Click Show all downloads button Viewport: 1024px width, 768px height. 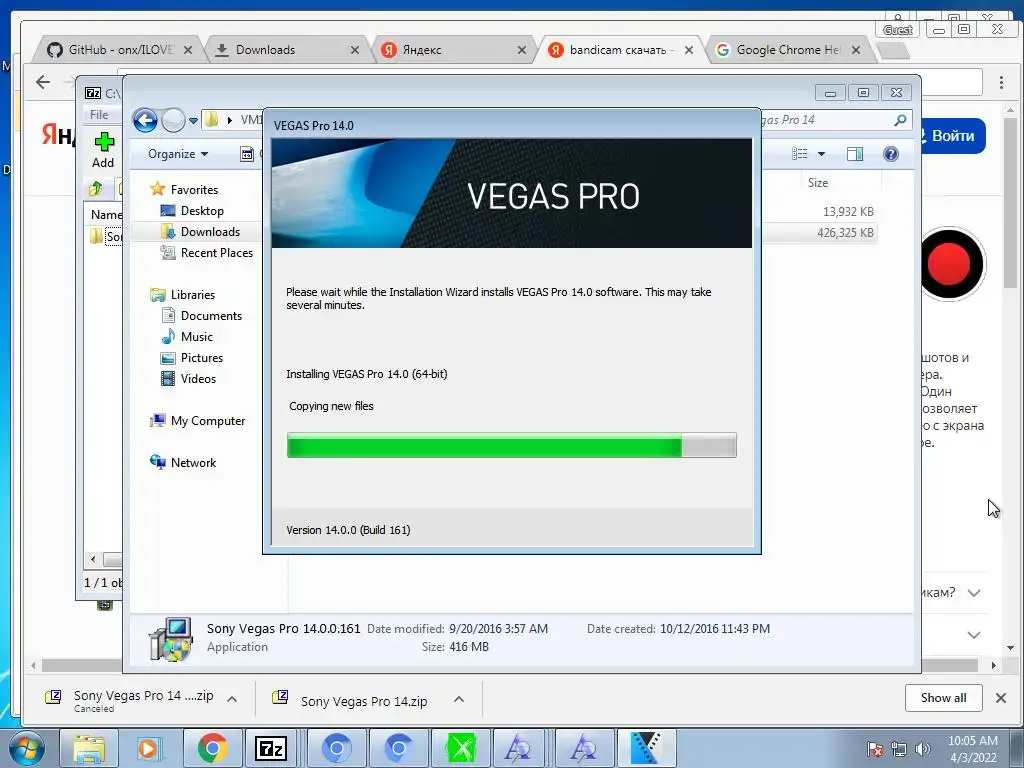pyautogui.click(x=944, y=698)
